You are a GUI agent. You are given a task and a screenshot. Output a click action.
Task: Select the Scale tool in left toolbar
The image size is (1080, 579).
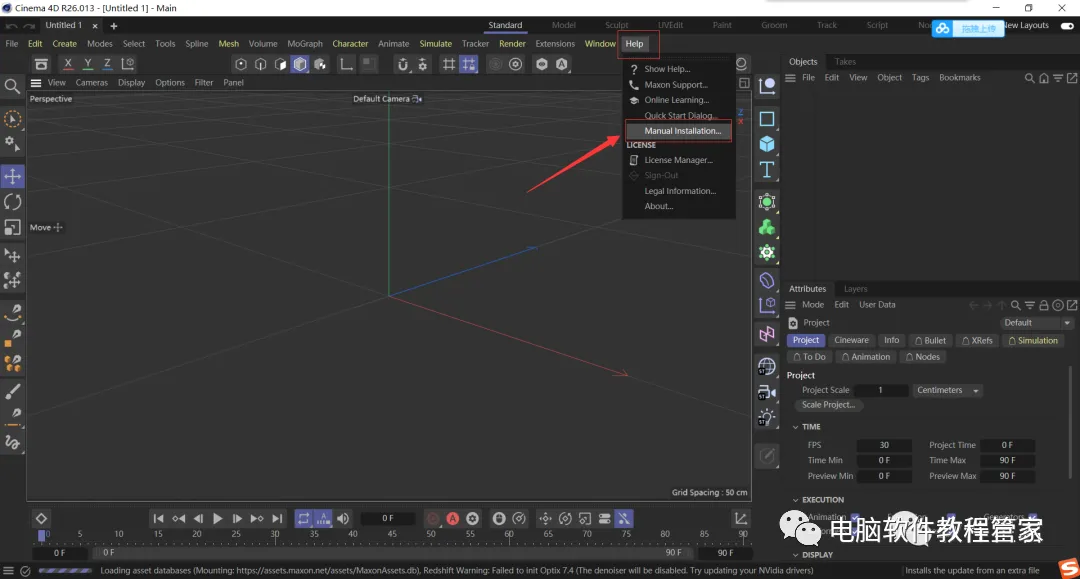12,227
